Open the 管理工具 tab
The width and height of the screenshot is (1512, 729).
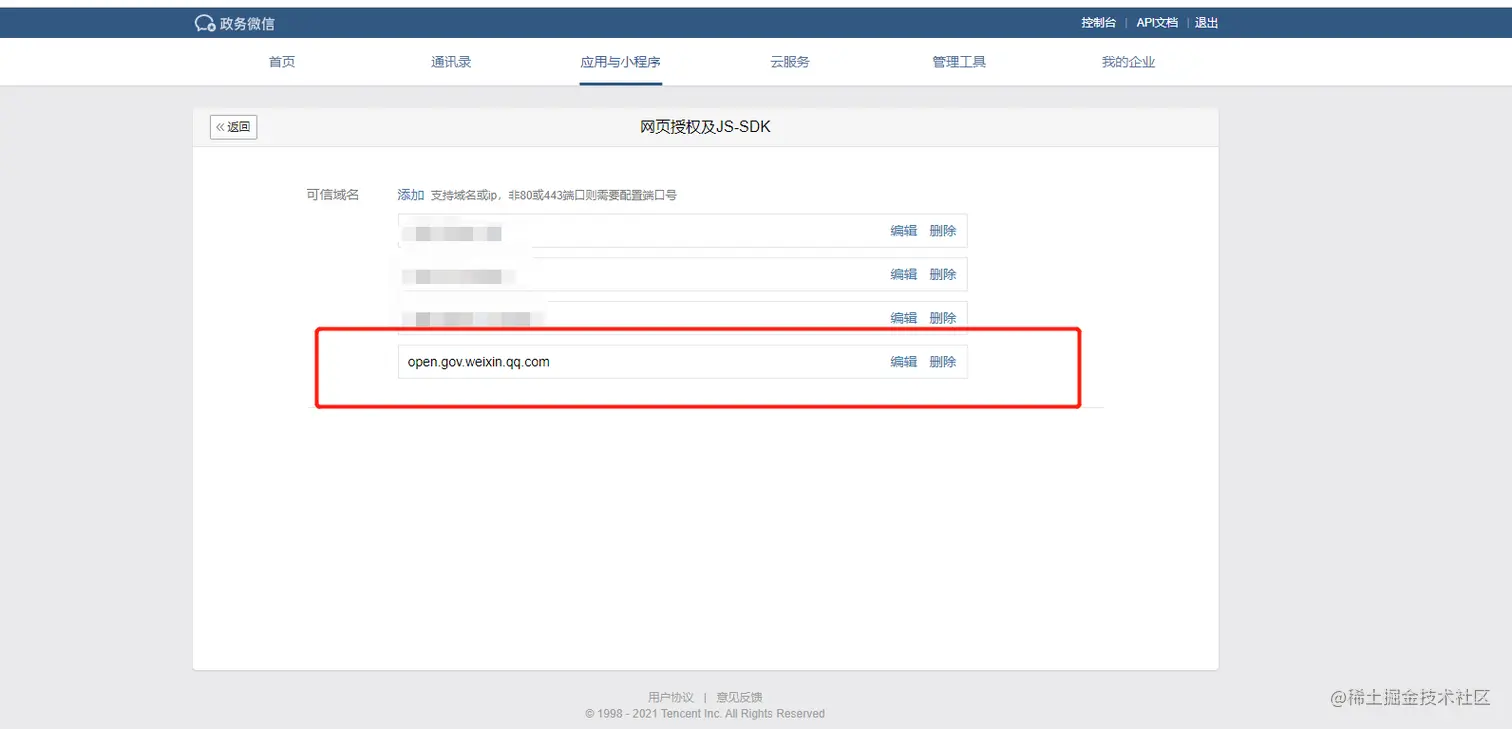[x=959, y=62]
